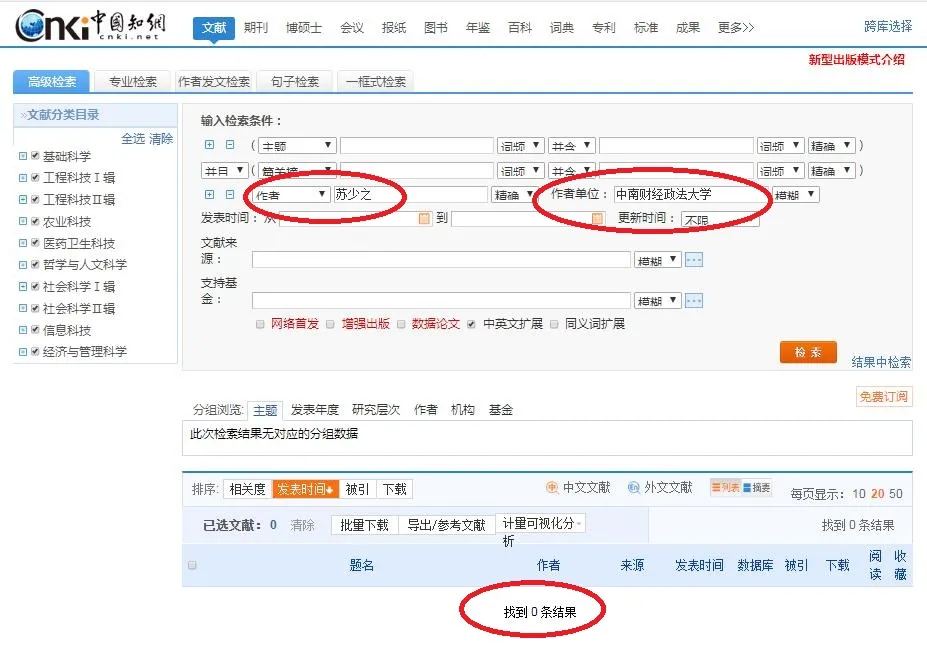Switch to the 专业检索 tab
This screenshot has width=927, height=652.
pos(133,82)
